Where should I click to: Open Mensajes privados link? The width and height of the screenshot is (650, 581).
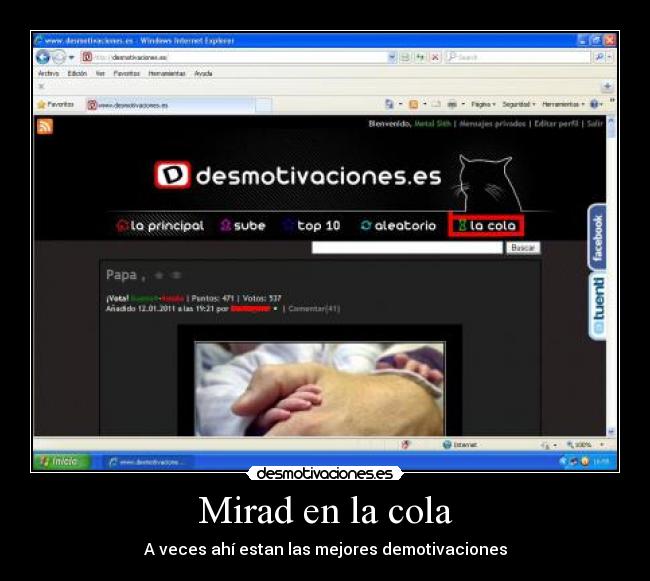(492, 123)
